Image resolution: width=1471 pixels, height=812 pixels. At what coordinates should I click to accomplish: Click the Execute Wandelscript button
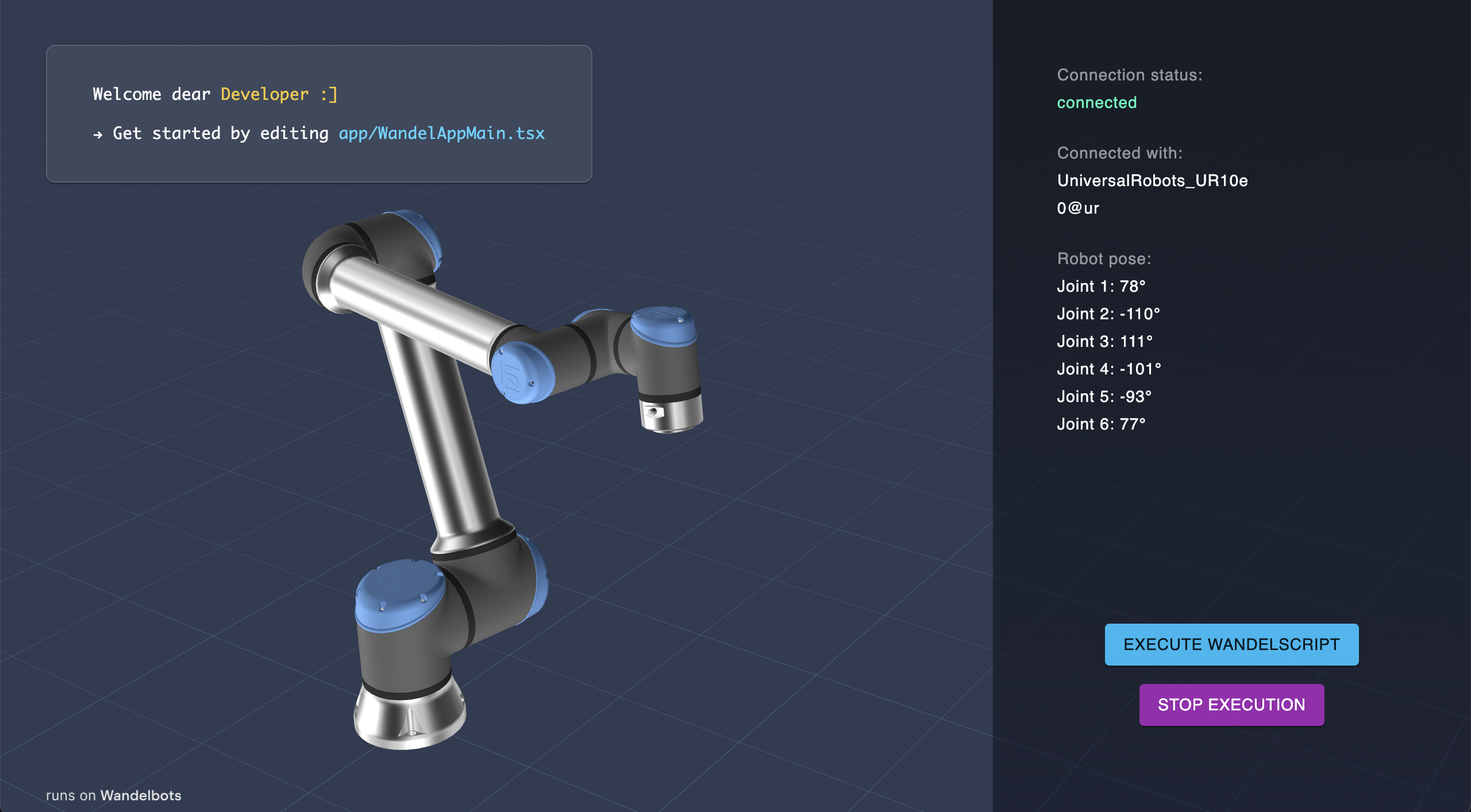[1231, 644]
